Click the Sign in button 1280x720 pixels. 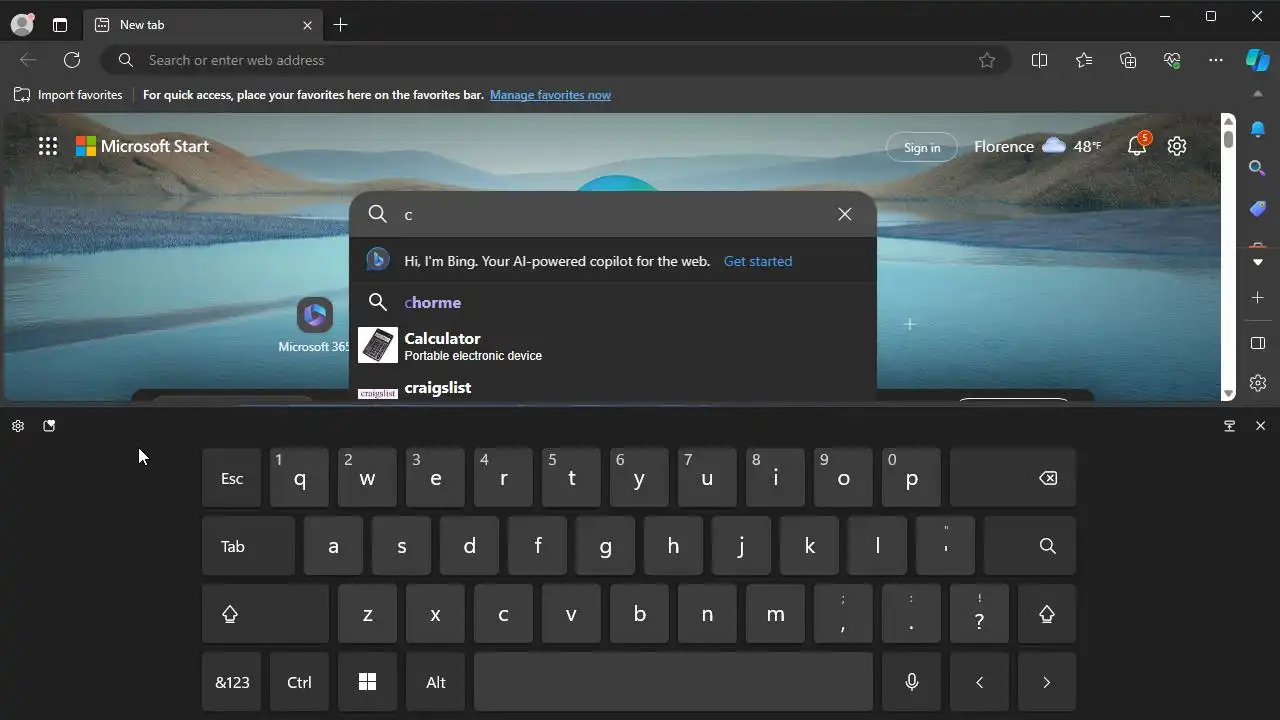click(922, 147)
